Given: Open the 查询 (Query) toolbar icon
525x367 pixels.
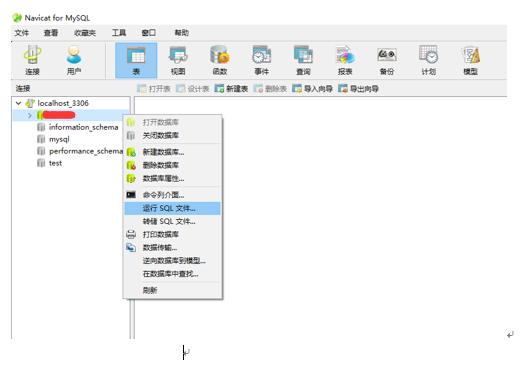Looking at the screenshot, I should pyautogui.click(x=303, y=60).
